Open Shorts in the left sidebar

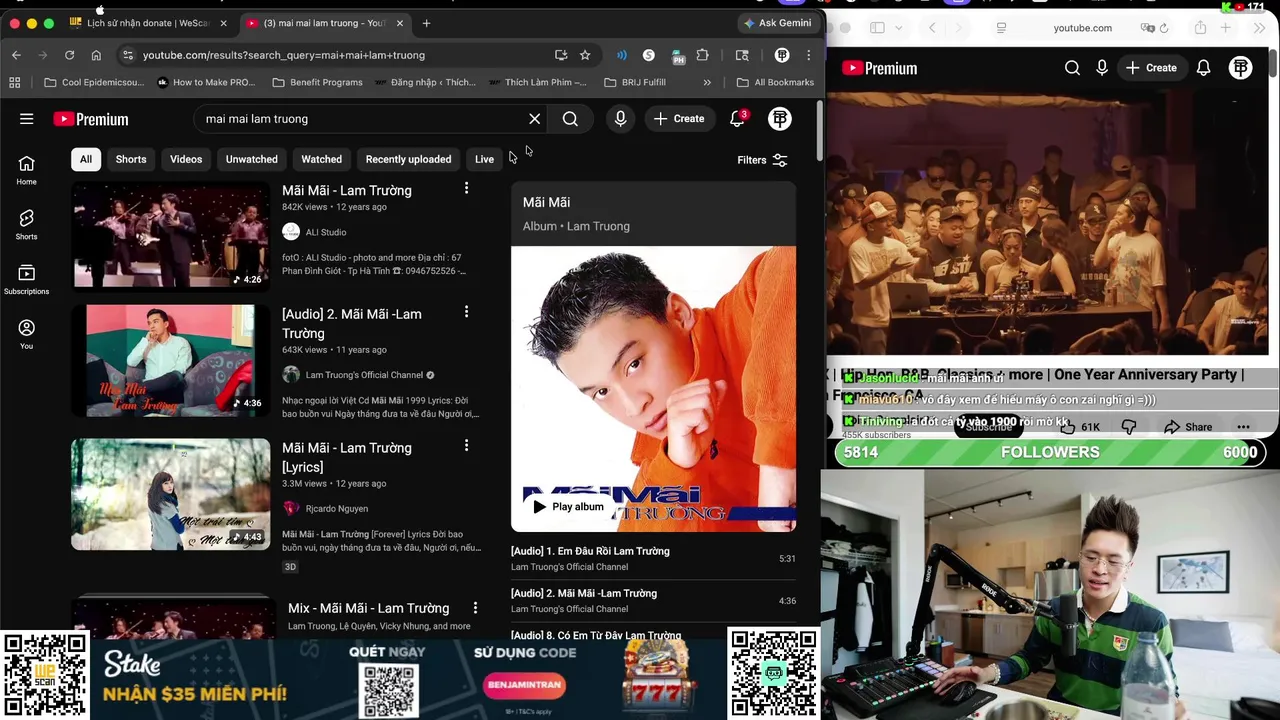[x=27, y=225]
